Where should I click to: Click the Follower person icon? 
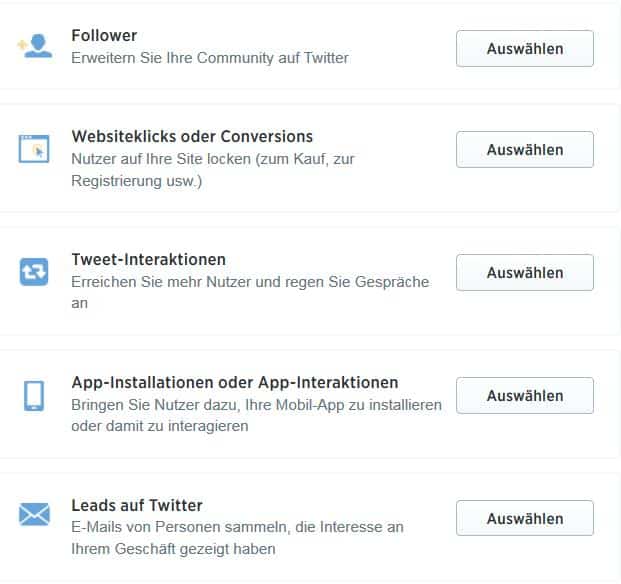(35, 47)
